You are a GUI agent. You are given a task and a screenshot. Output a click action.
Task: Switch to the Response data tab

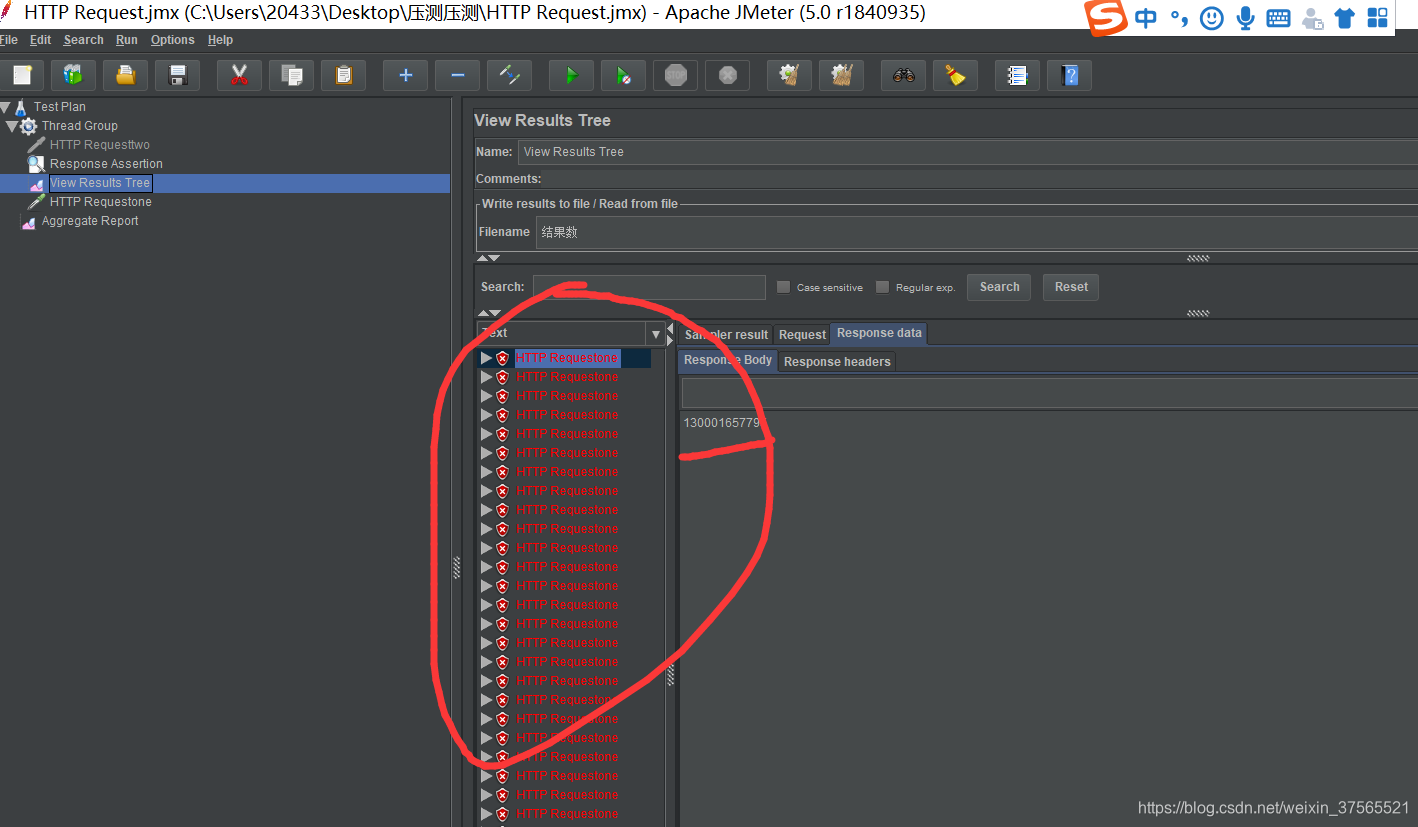point(879,333)
